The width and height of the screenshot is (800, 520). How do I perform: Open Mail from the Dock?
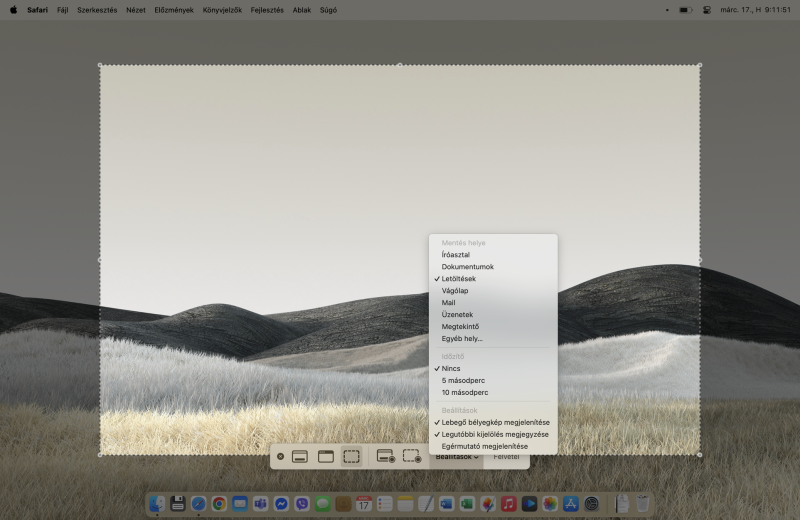click(240, 504)
